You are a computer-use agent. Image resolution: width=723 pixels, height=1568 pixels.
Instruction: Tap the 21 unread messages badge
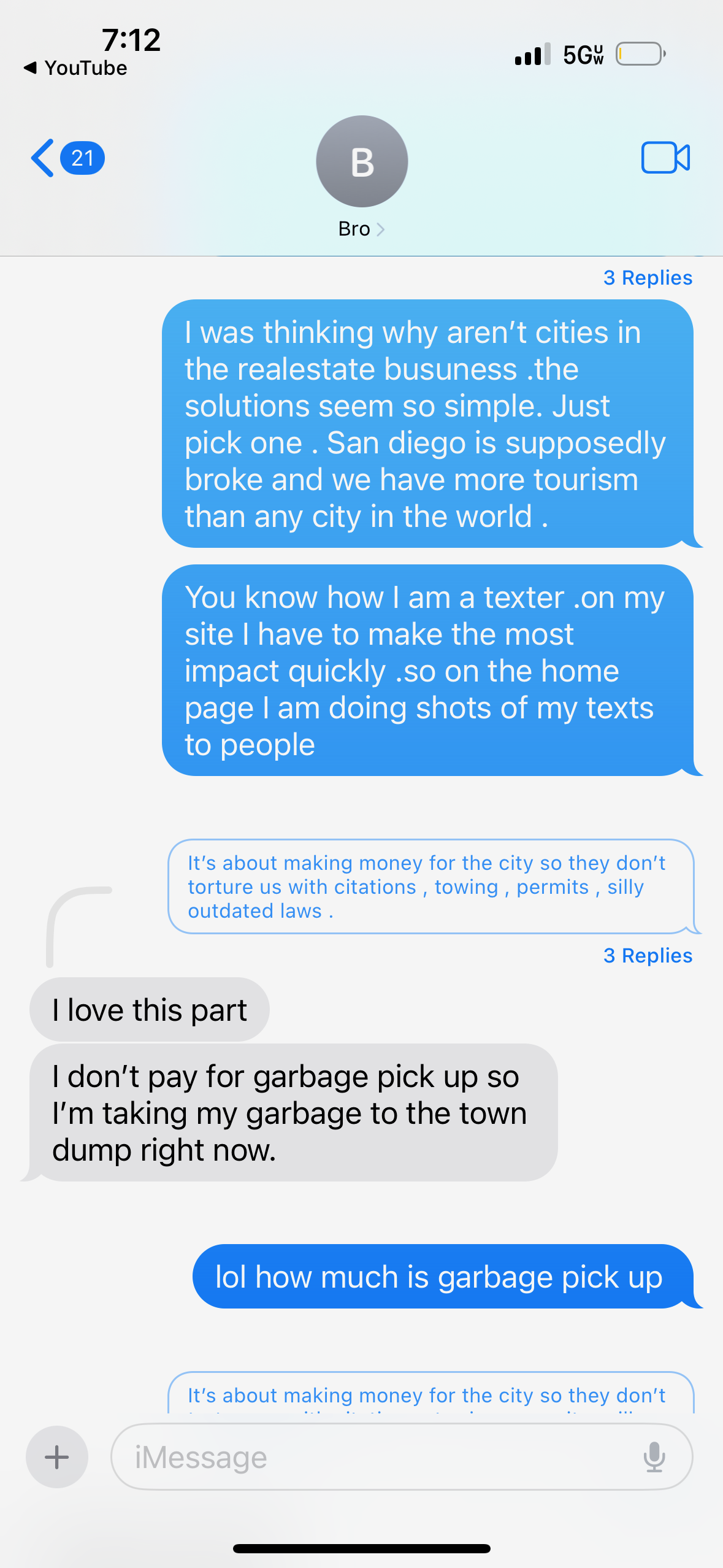pyautogui.click(x=83, y=158)
